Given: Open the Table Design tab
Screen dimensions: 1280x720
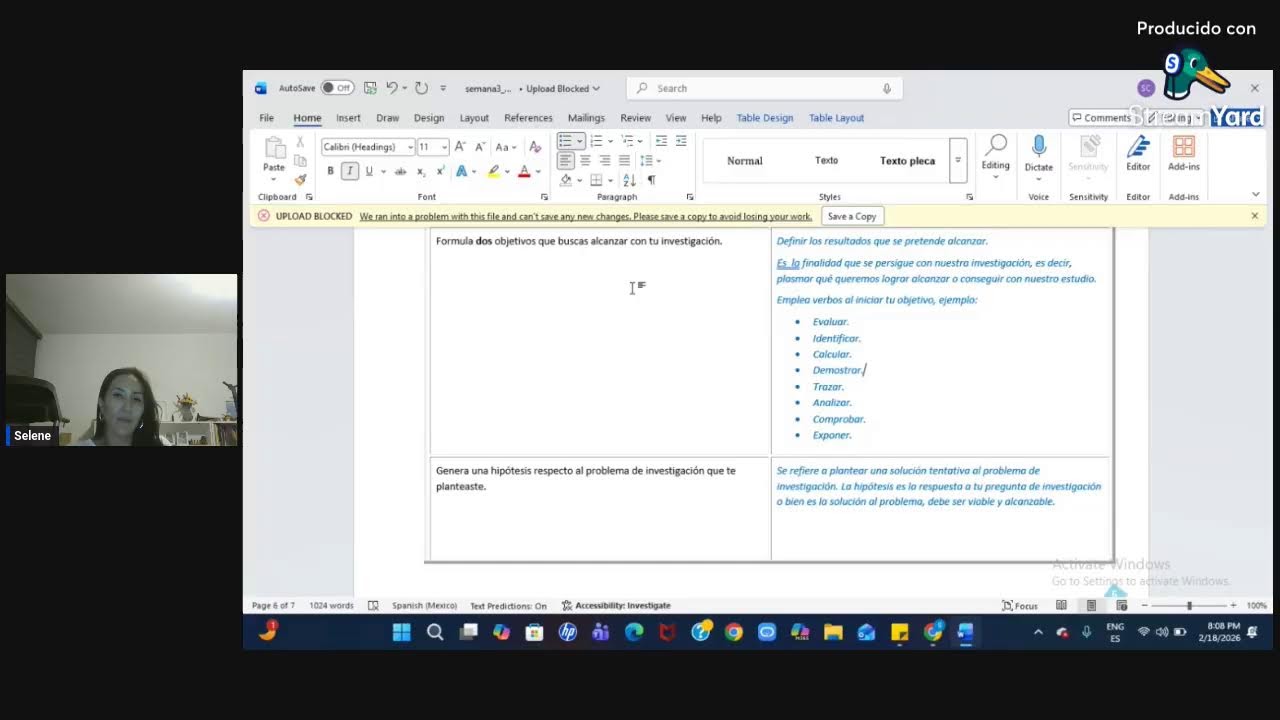Looking at the screenshot, I should point(765,118).
